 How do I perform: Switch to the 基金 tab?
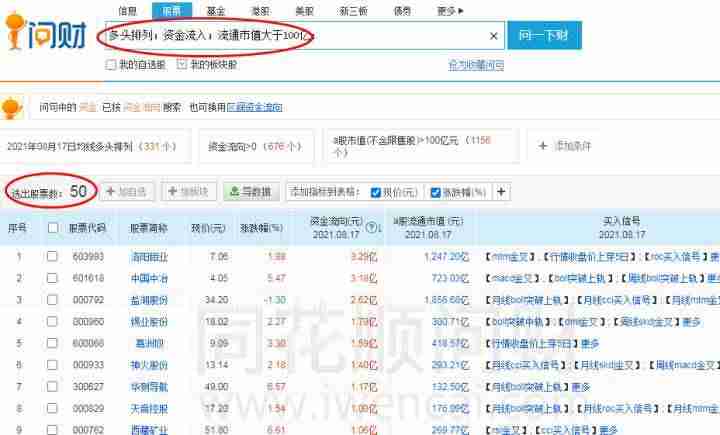[215, 11]
